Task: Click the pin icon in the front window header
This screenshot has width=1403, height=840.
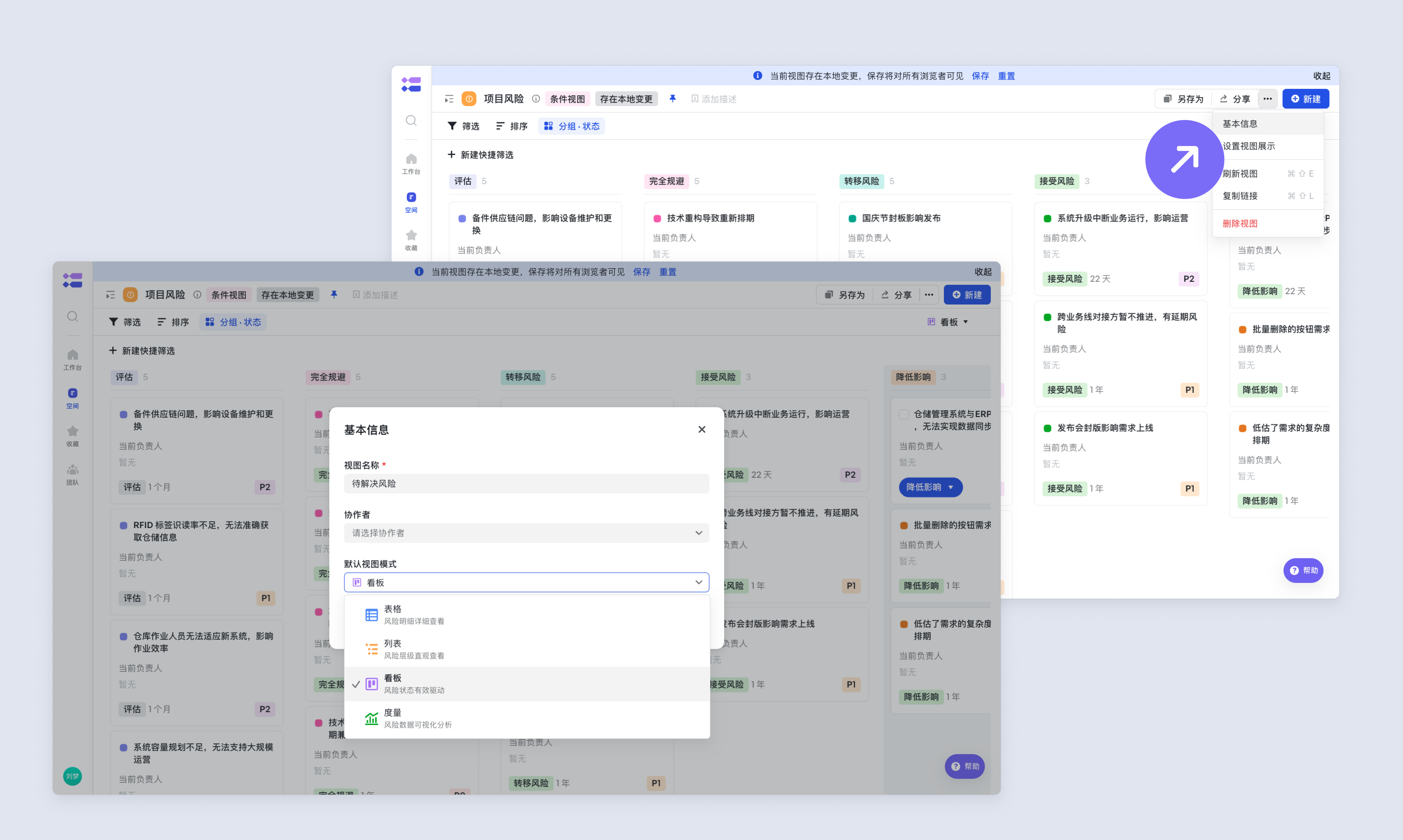Action: pyautogui.click(x=334, y=294)
